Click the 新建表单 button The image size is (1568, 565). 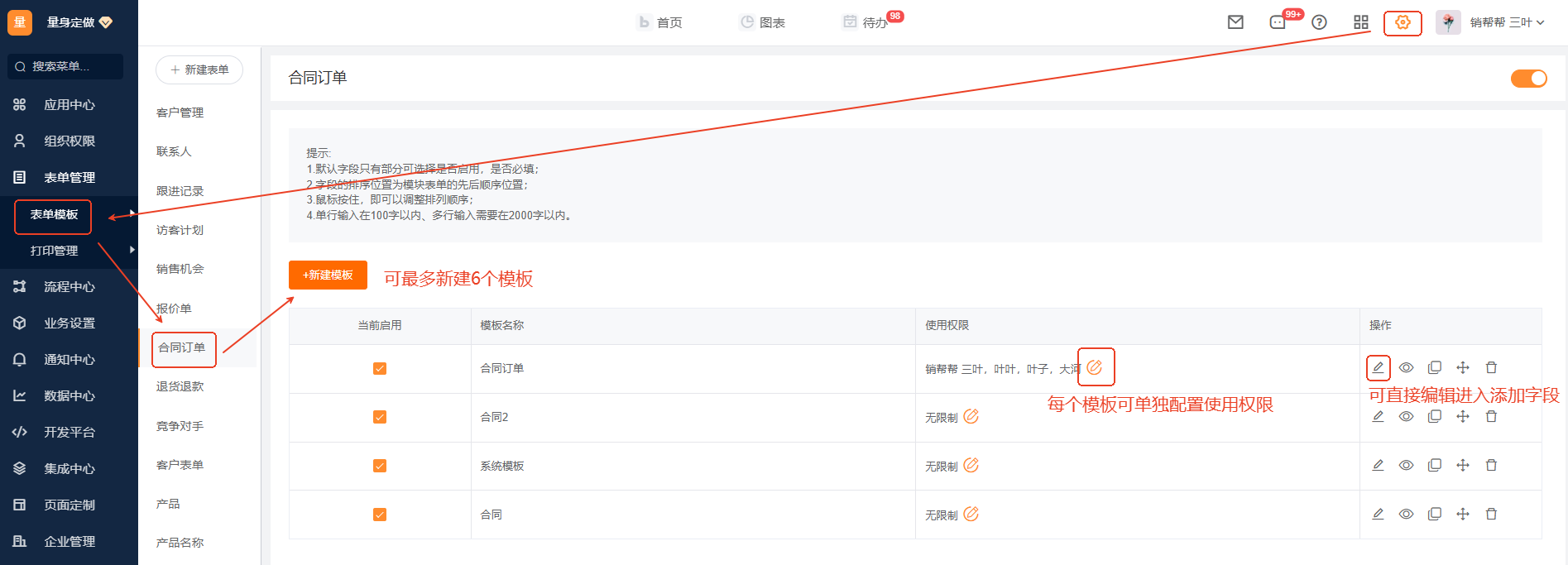point(199,70)
